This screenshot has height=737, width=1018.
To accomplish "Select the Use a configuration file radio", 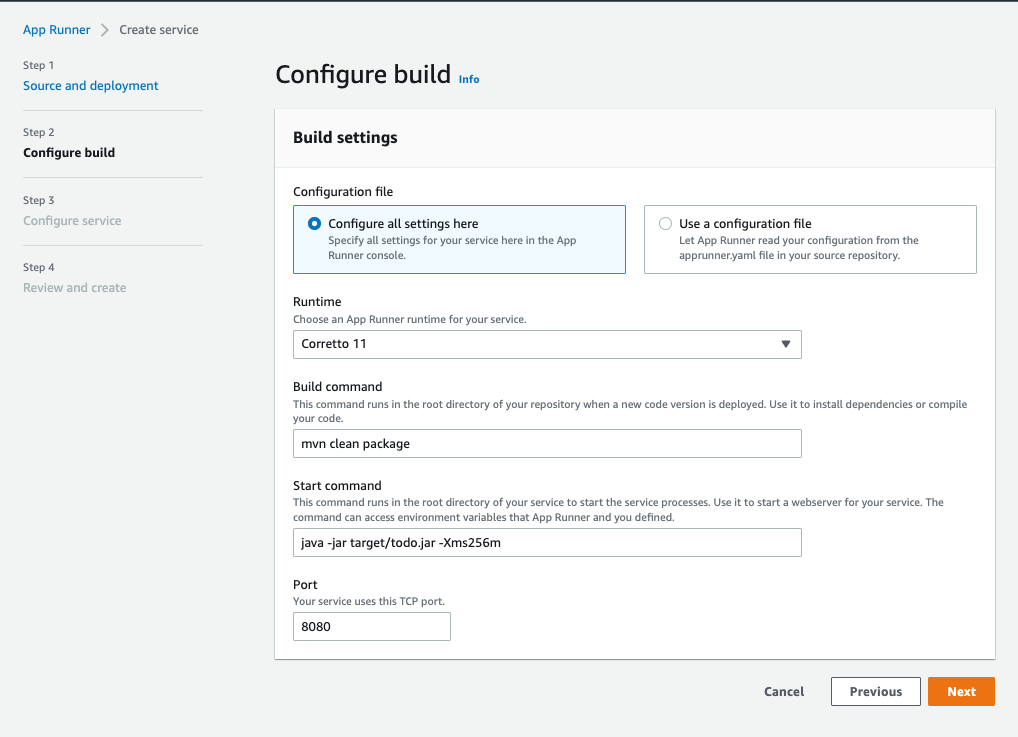I will 665,224.
